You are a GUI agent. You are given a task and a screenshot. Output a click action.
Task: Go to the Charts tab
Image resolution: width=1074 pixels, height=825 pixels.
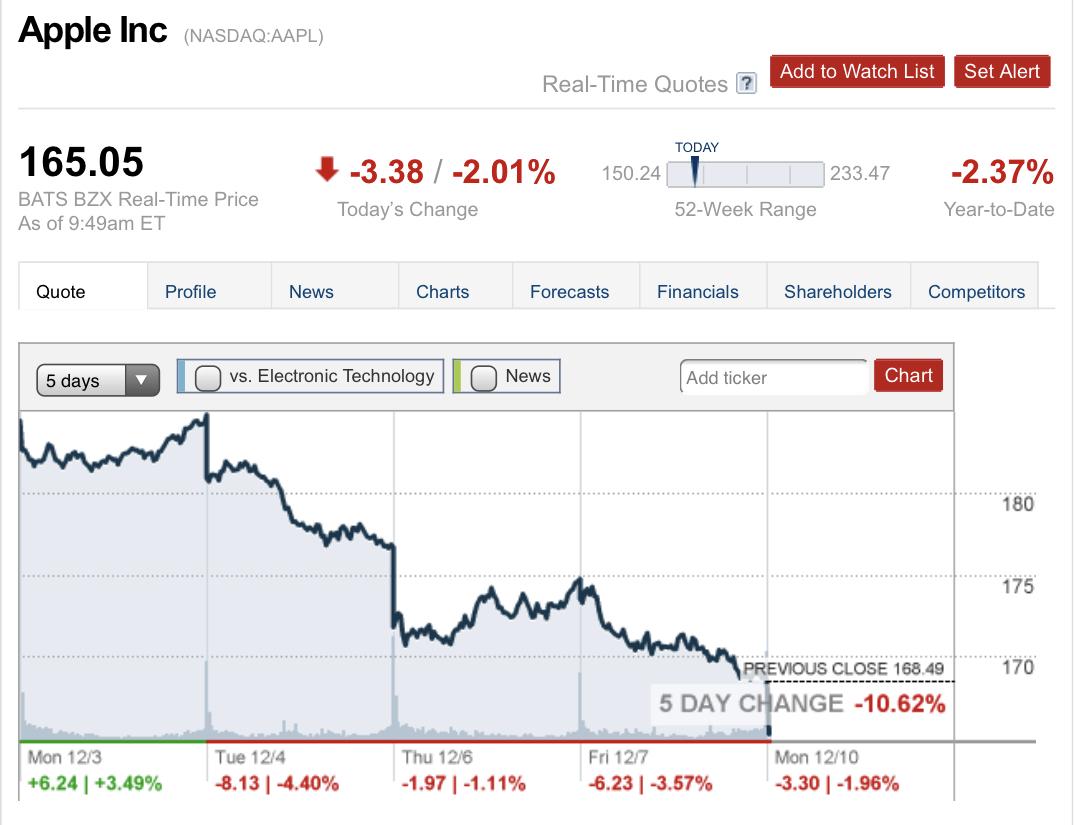(x=442, y=291)
